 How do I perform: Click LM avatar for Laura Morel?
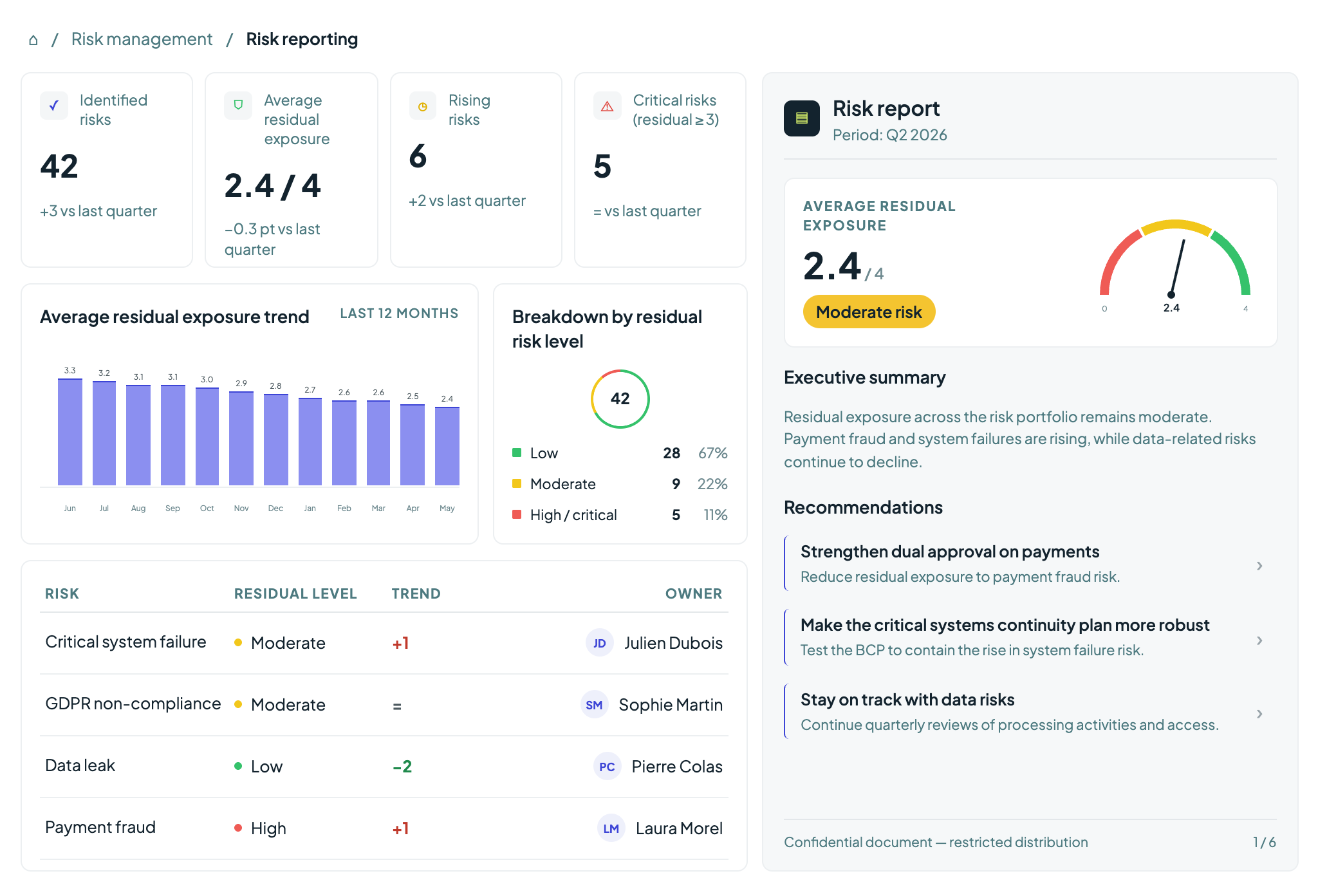click(x=611, y=828)
